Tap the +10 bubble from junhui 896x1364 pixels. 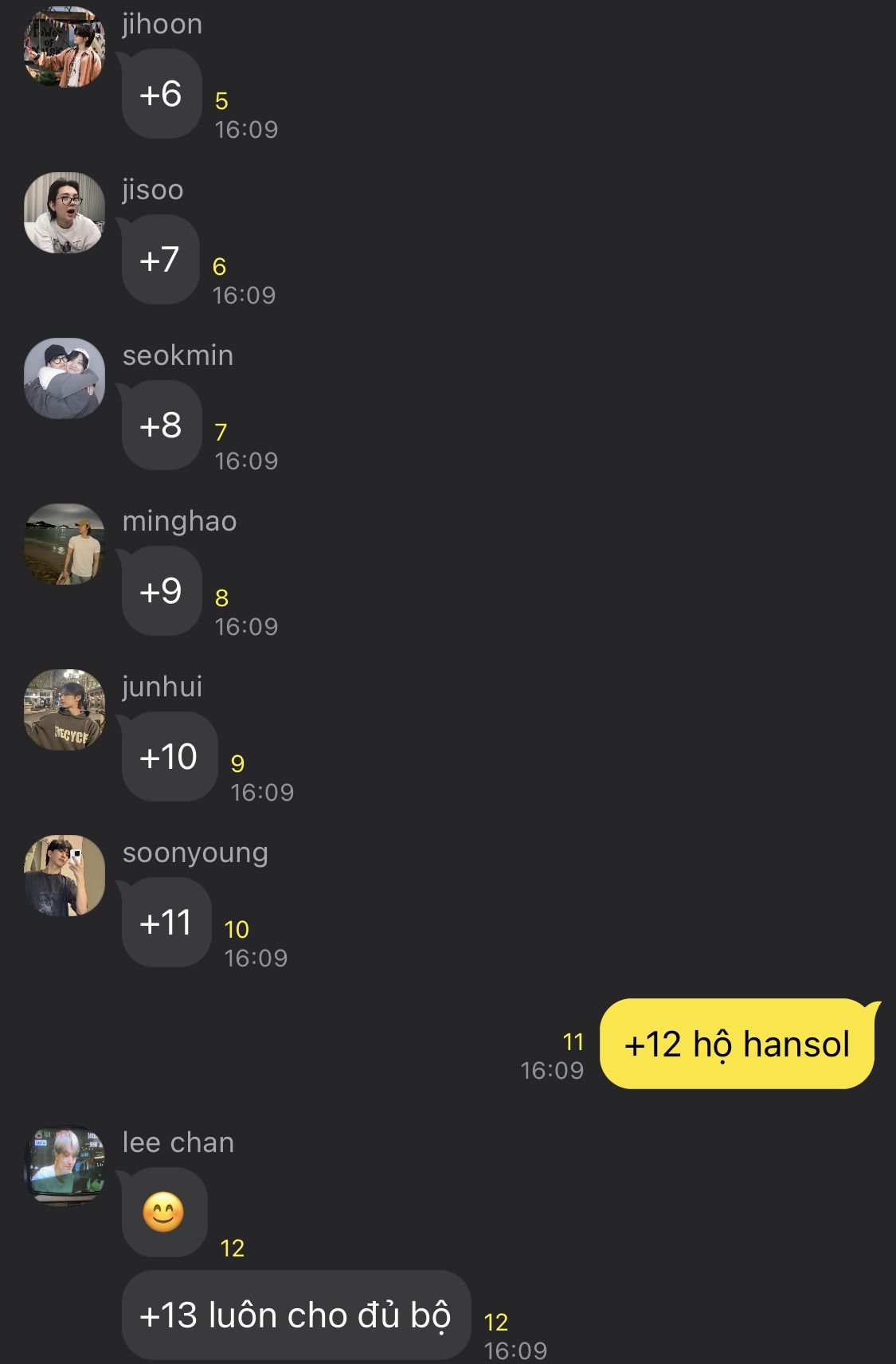click(169, 757)
